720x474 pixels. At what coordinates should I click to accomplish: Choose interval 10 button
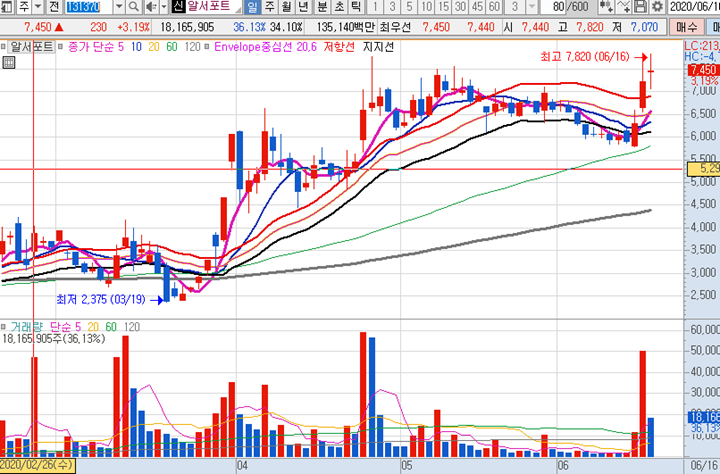427,6
